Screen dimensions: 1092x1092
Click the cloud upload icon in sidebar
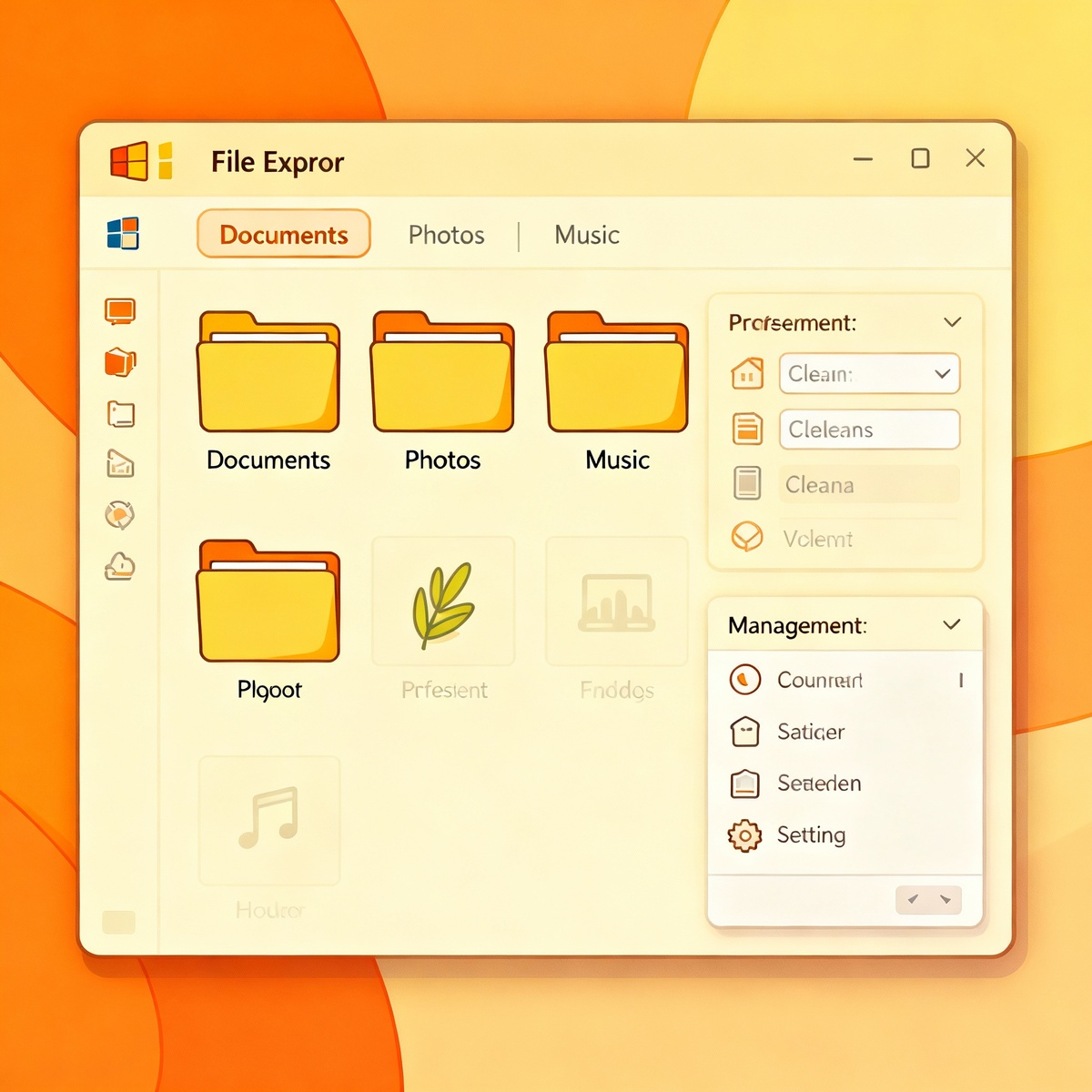click(120, 566)
